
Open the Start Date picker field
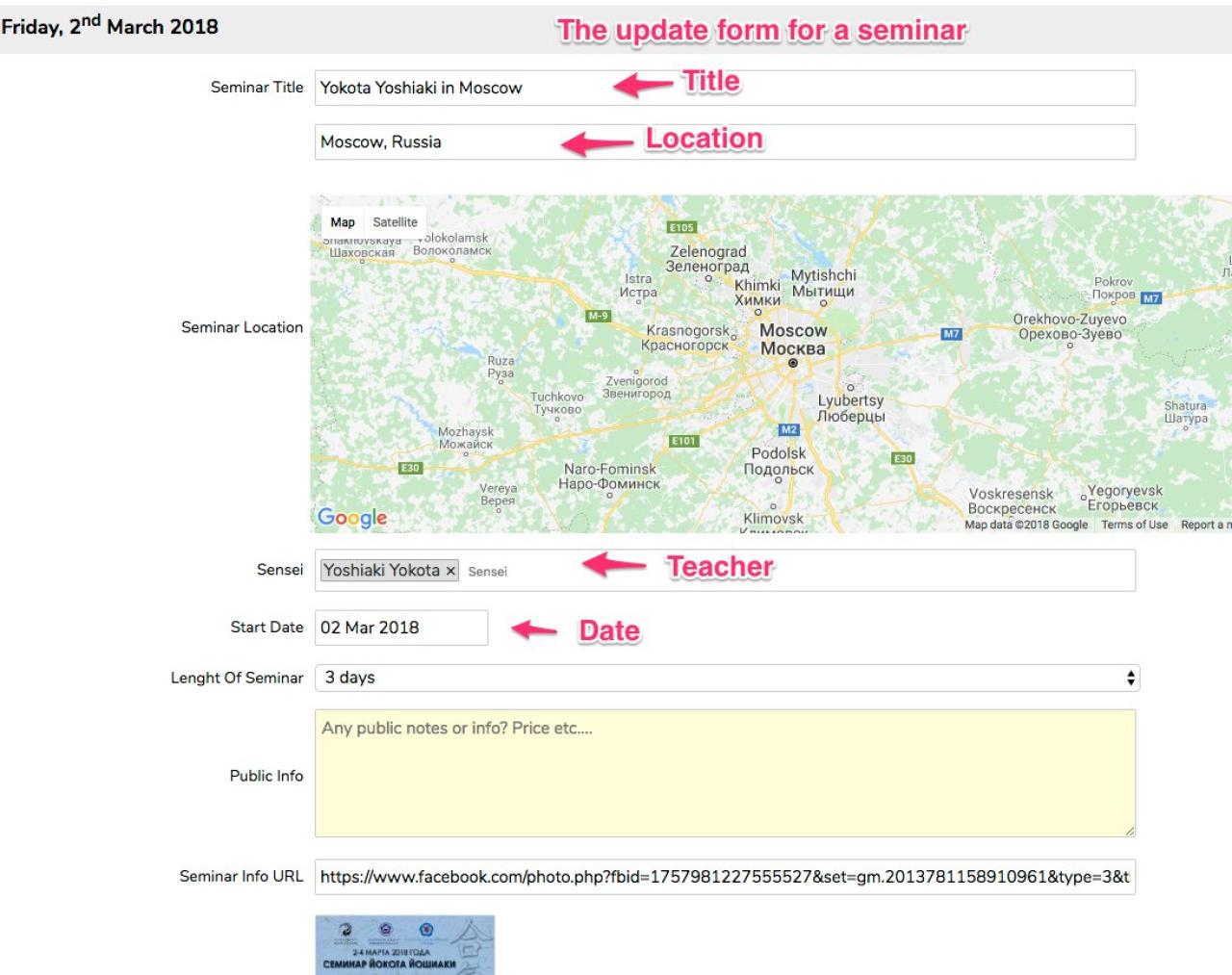pos(400,628)
